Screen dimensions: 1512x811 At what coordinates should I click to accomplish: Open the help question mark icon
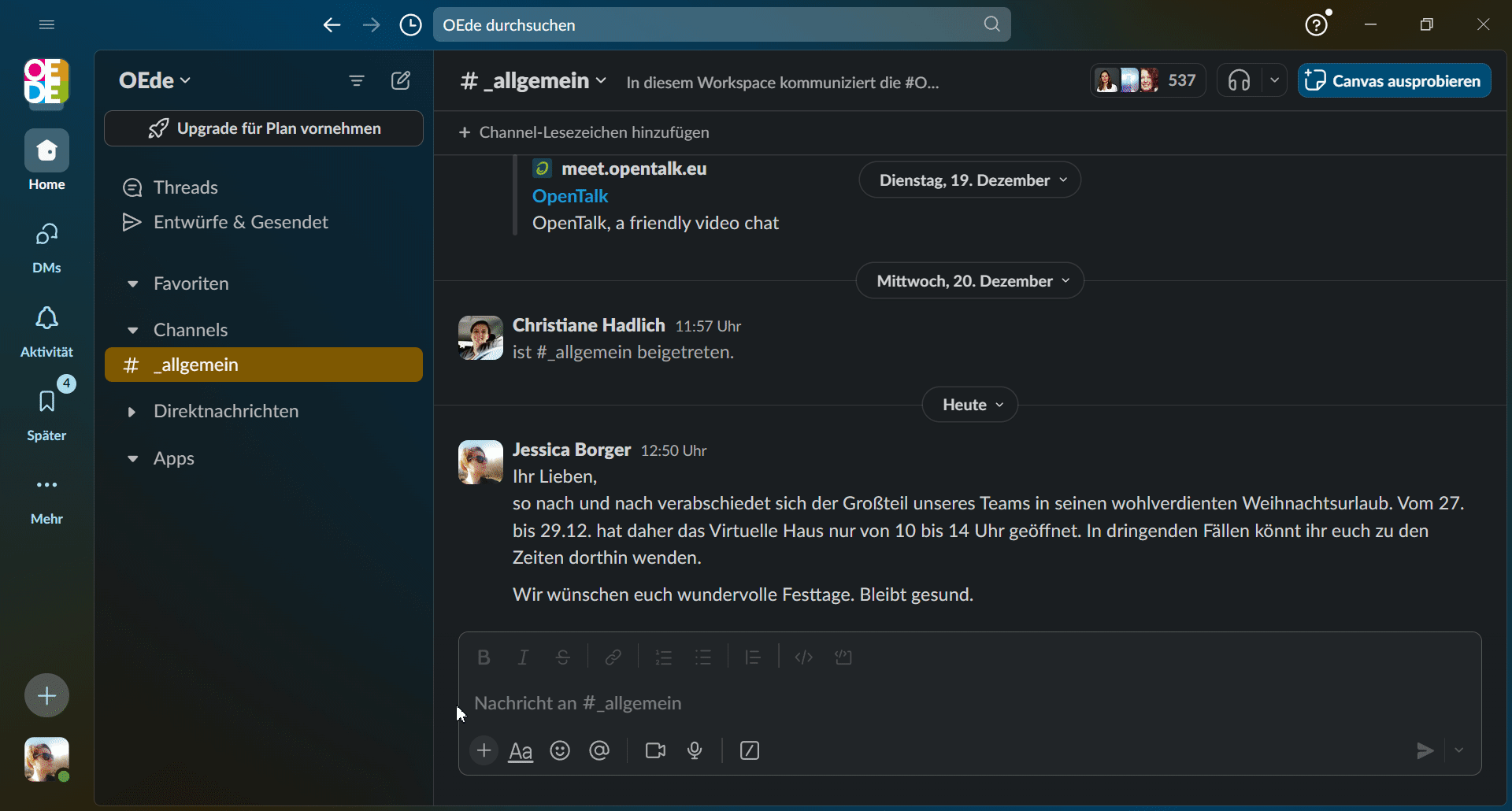click(x=1316, y=25)
